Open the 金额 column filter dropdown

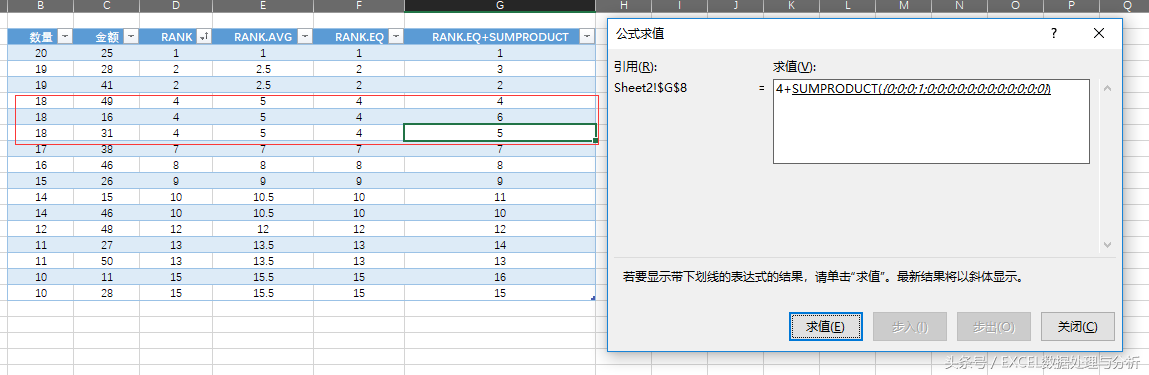click(130, 37)
